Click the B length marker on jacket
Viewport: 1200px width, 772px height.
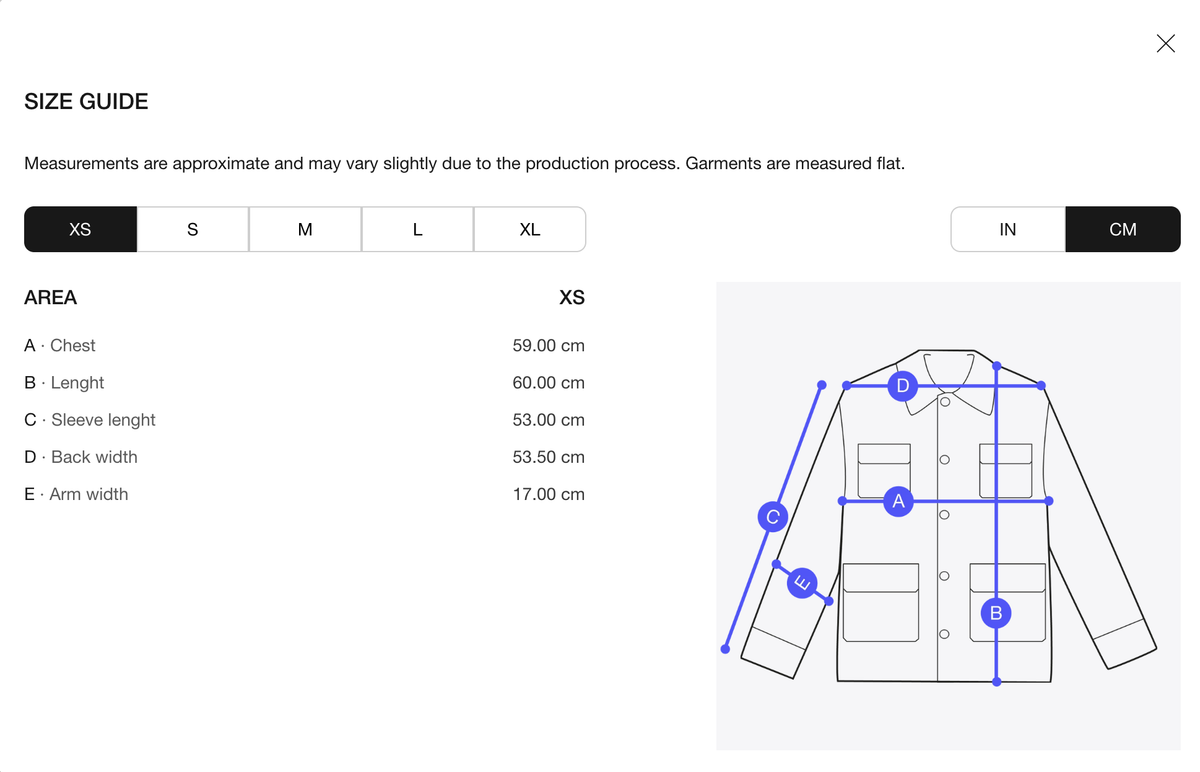pos(996,613)
